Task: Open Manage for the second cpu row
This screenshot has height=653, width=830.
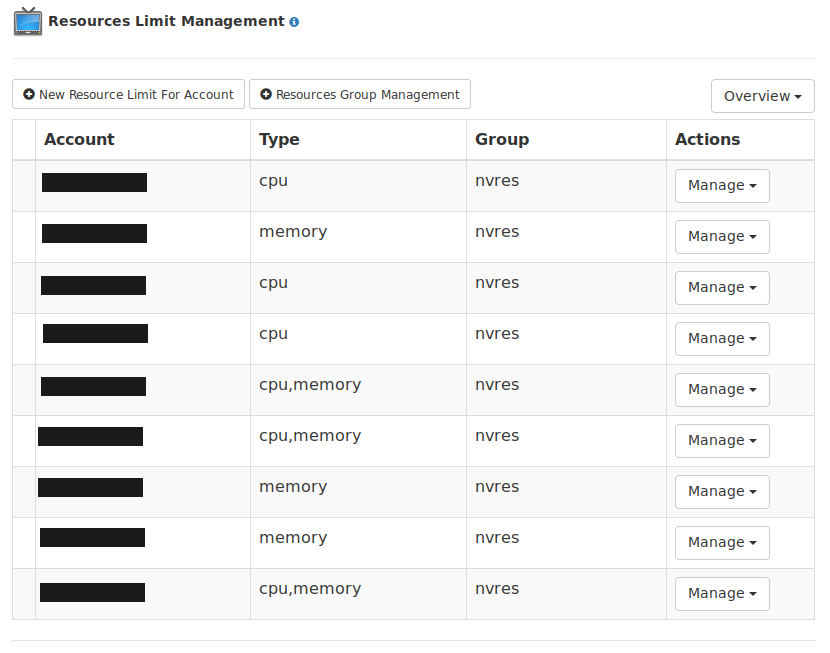Action: (x=722, y=288)
